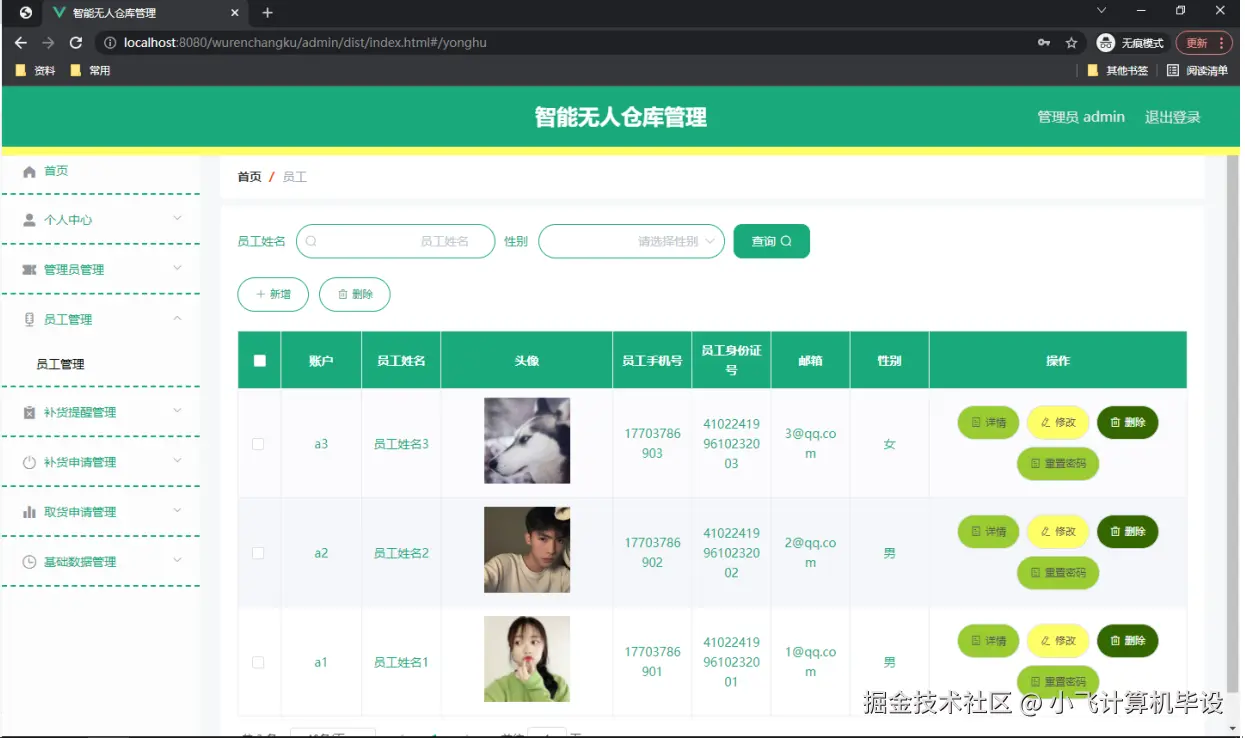Expand the 管理员管理 sidebar menu
The width and height of the screenshot is (1245, 738).
(177, 268)
